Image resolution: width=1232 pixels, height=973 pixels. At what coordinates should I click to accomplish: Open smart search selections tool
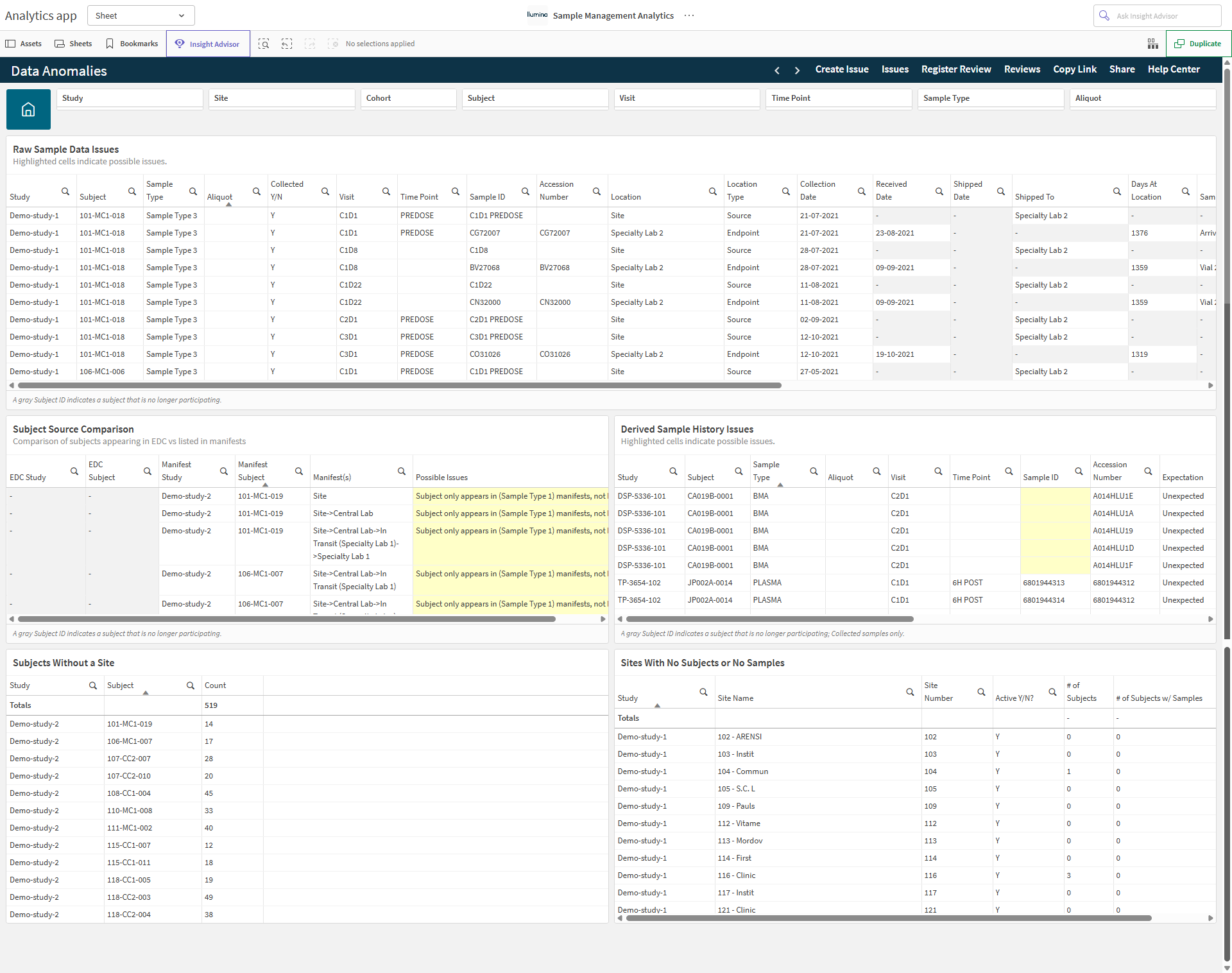pos(264,44)
